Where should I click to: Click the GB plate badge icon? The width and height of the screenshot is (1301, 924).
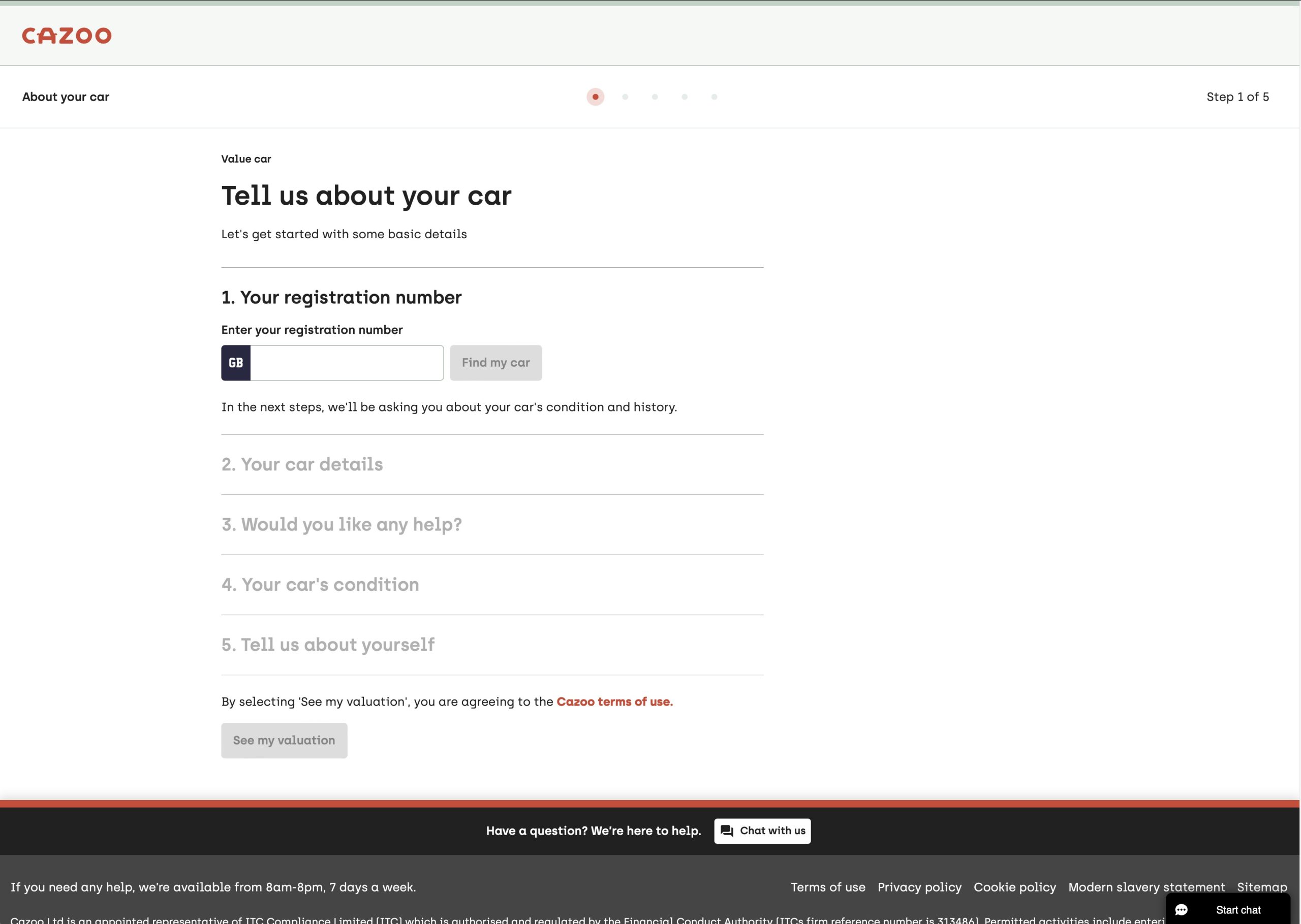pos(236,363)
